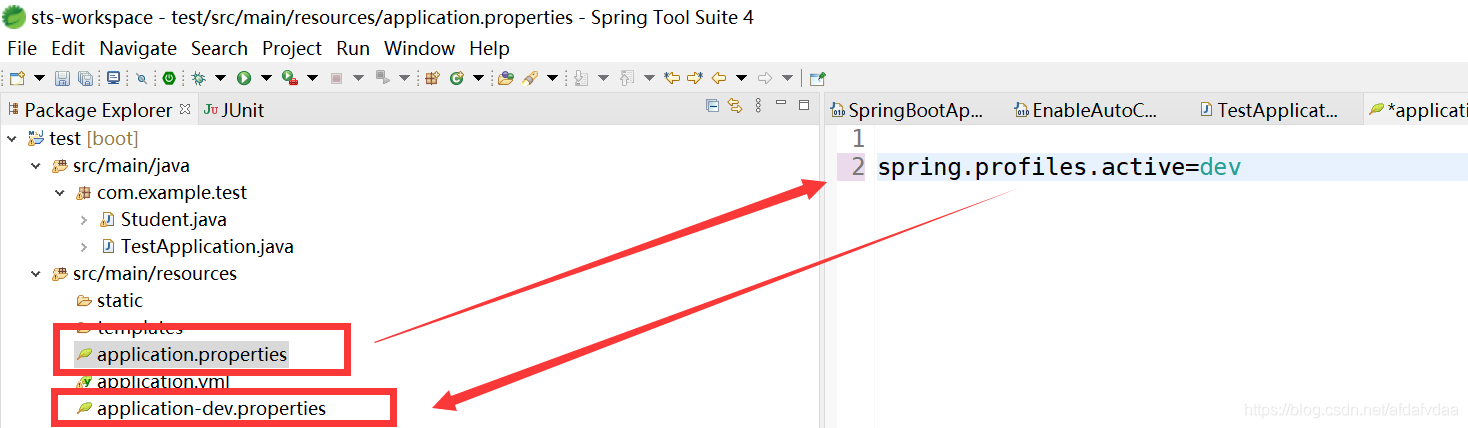
Task: Select the *applicati... editor tab
Action: point(1418,110)
